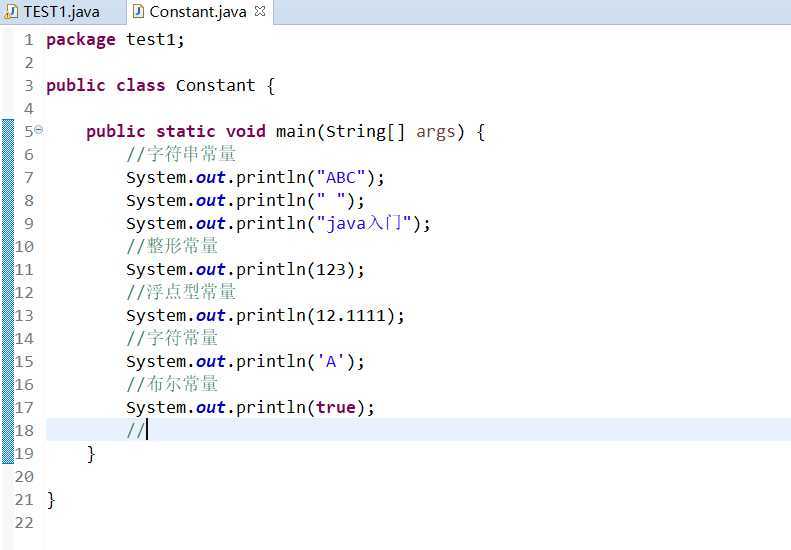The width and height of the screenshot is (791, 550).
Task: Click the comment '//浮点型常量' on line 12
Action: pyautogui.click(x=181, y=292)
